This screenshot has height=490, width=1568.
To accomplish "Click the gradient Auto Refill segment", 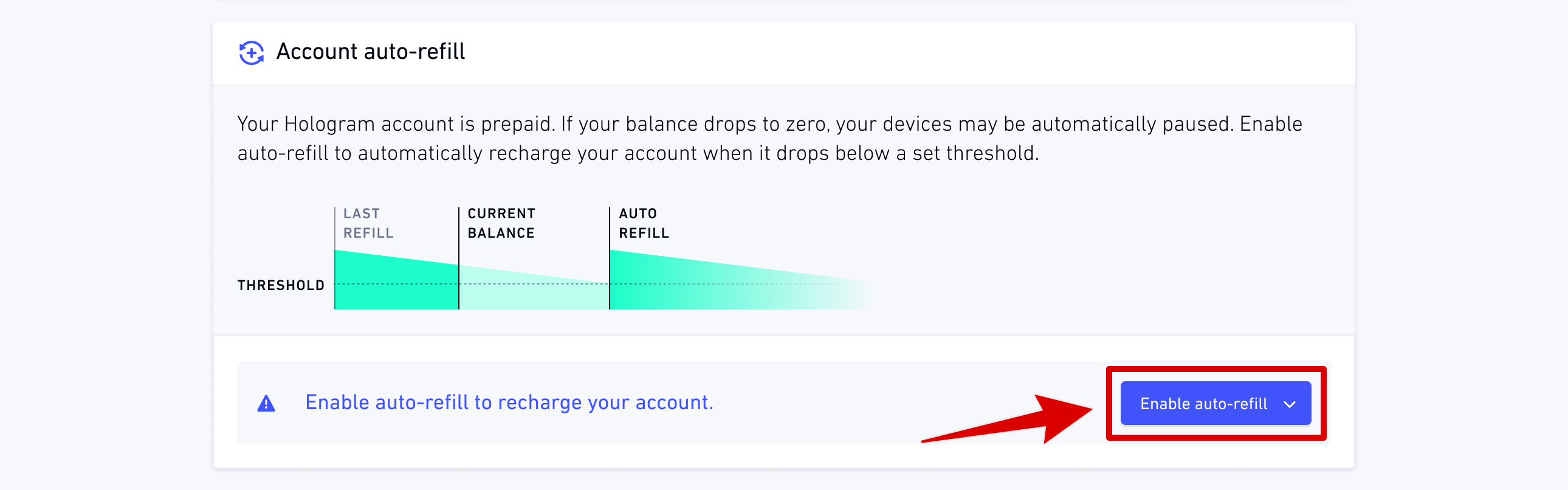I will click(x=731, y=286).
